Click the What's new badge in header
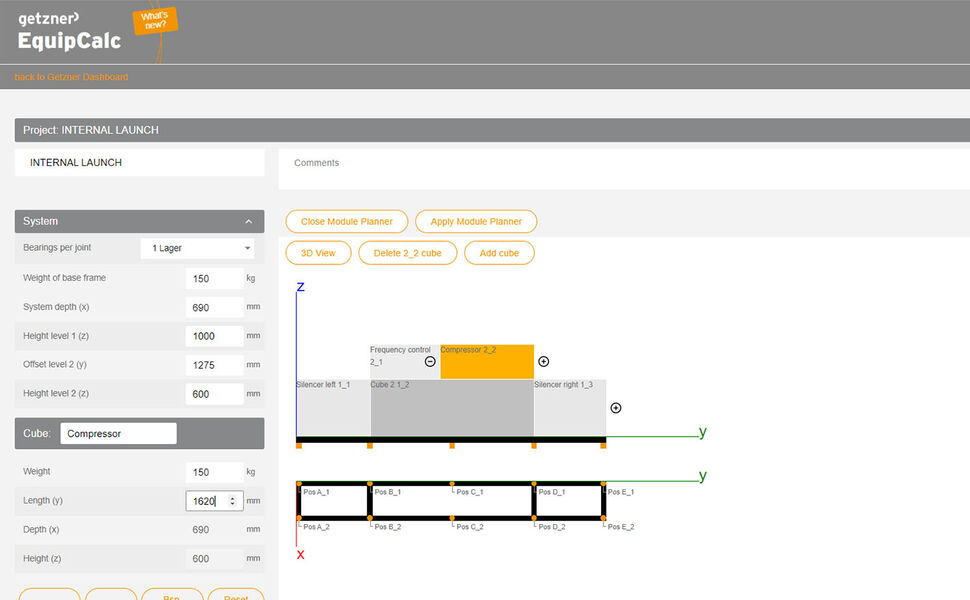The width and height of the screenshot is (970, 600). (155, 21)
